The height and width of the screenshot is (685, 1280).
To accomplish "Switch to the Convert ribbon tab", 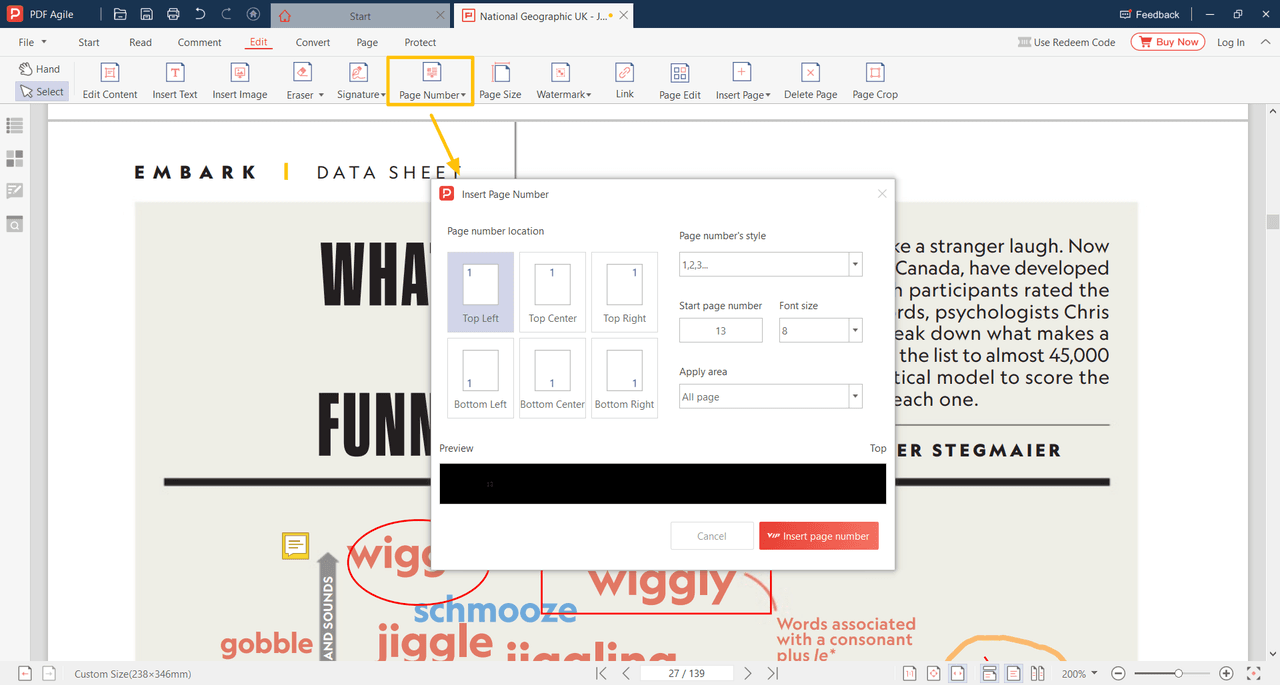I will 312,42.
